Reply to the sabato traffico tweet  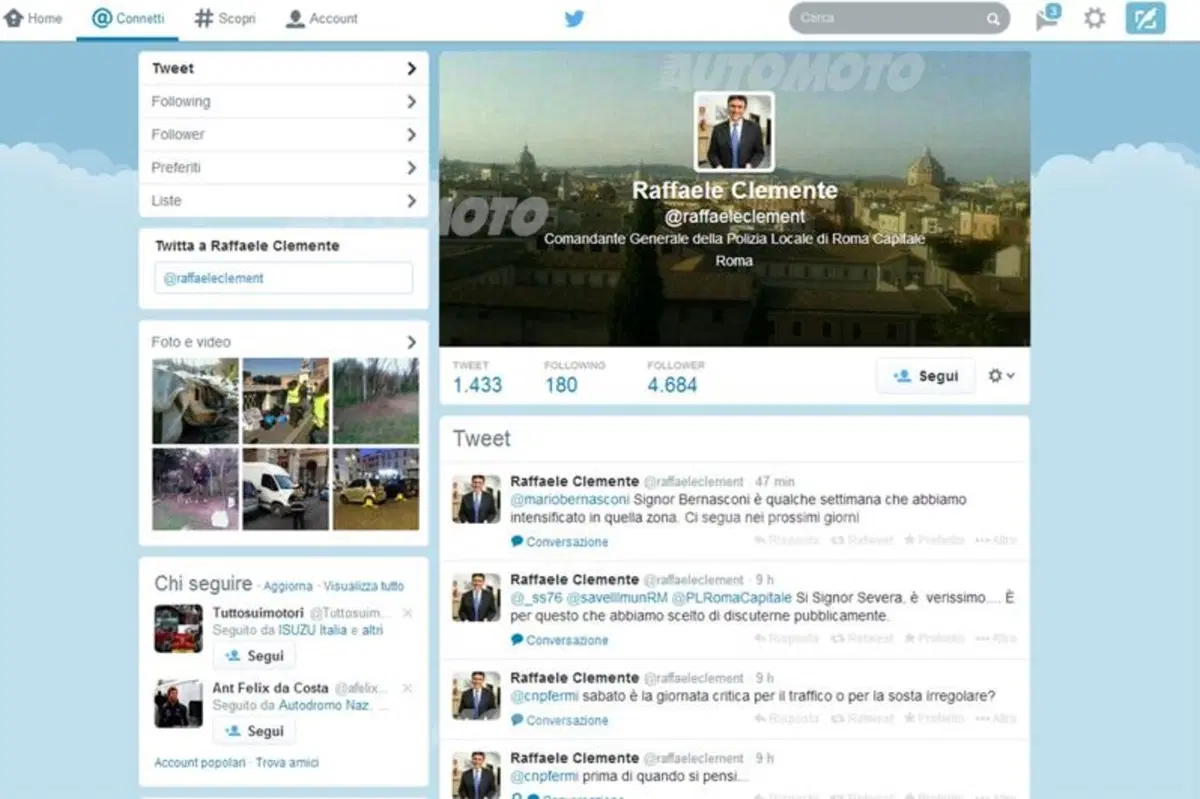pos(786,718)
